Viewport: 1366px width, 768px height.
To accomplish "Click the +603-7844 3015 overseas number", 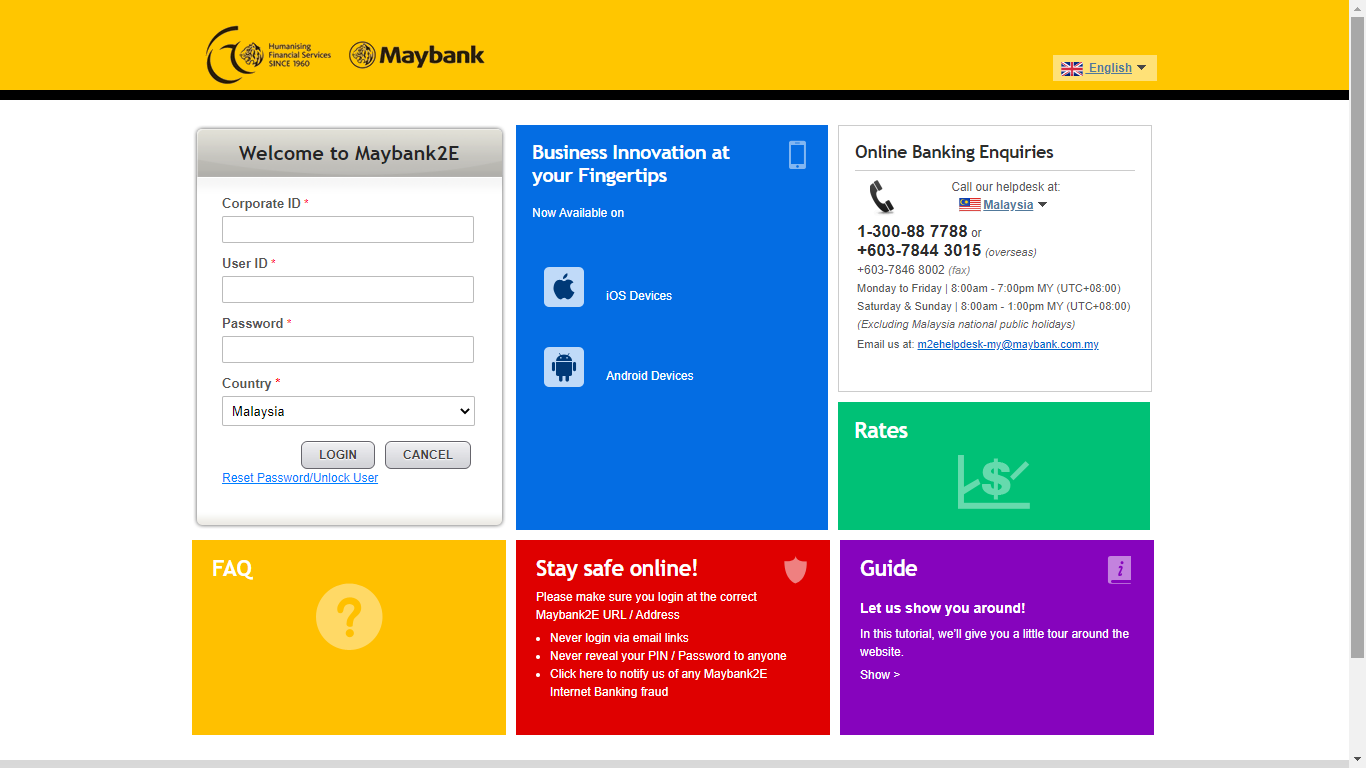I will (919, 251).
